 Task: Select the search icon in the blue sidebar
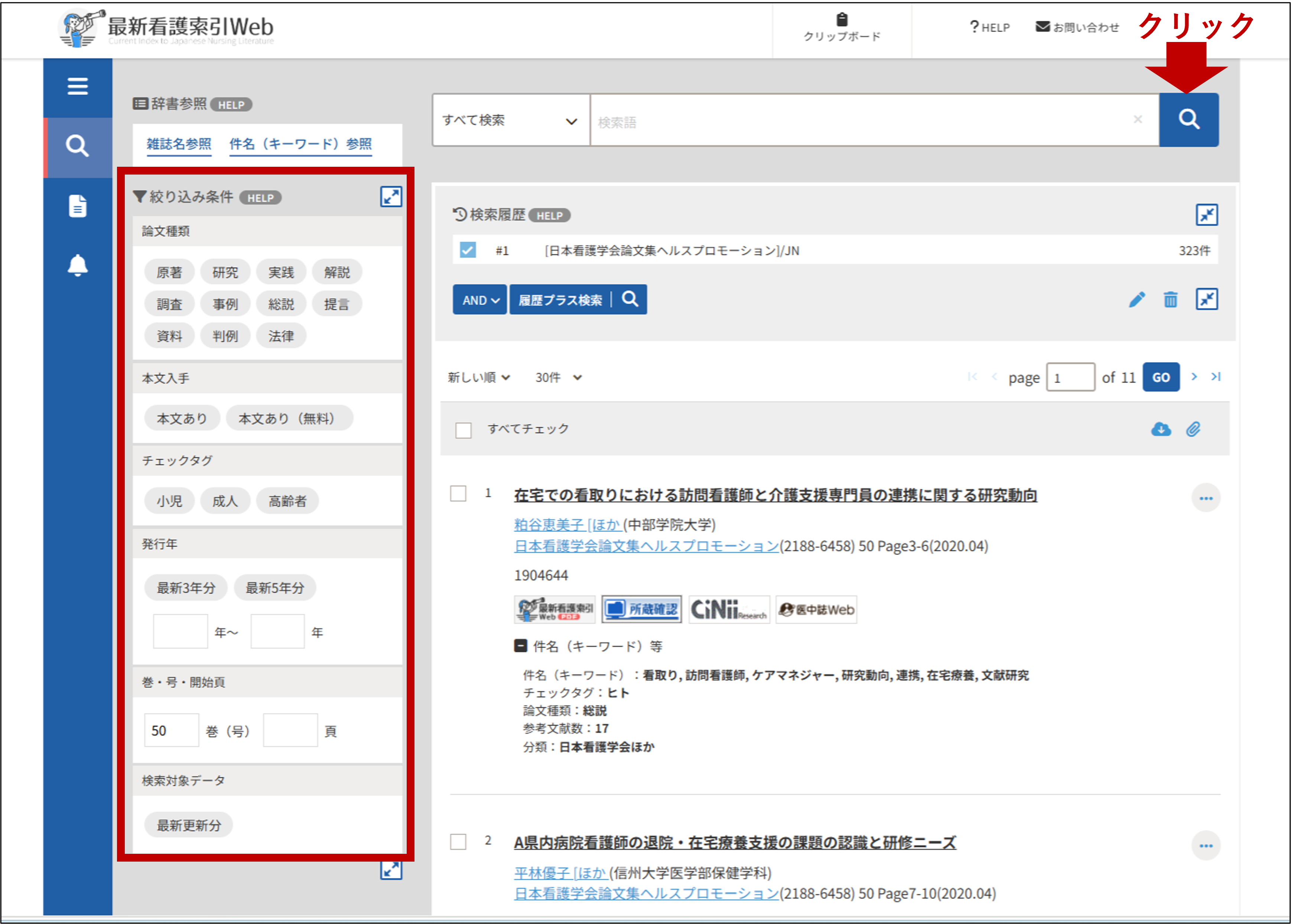tap(77, 146)
